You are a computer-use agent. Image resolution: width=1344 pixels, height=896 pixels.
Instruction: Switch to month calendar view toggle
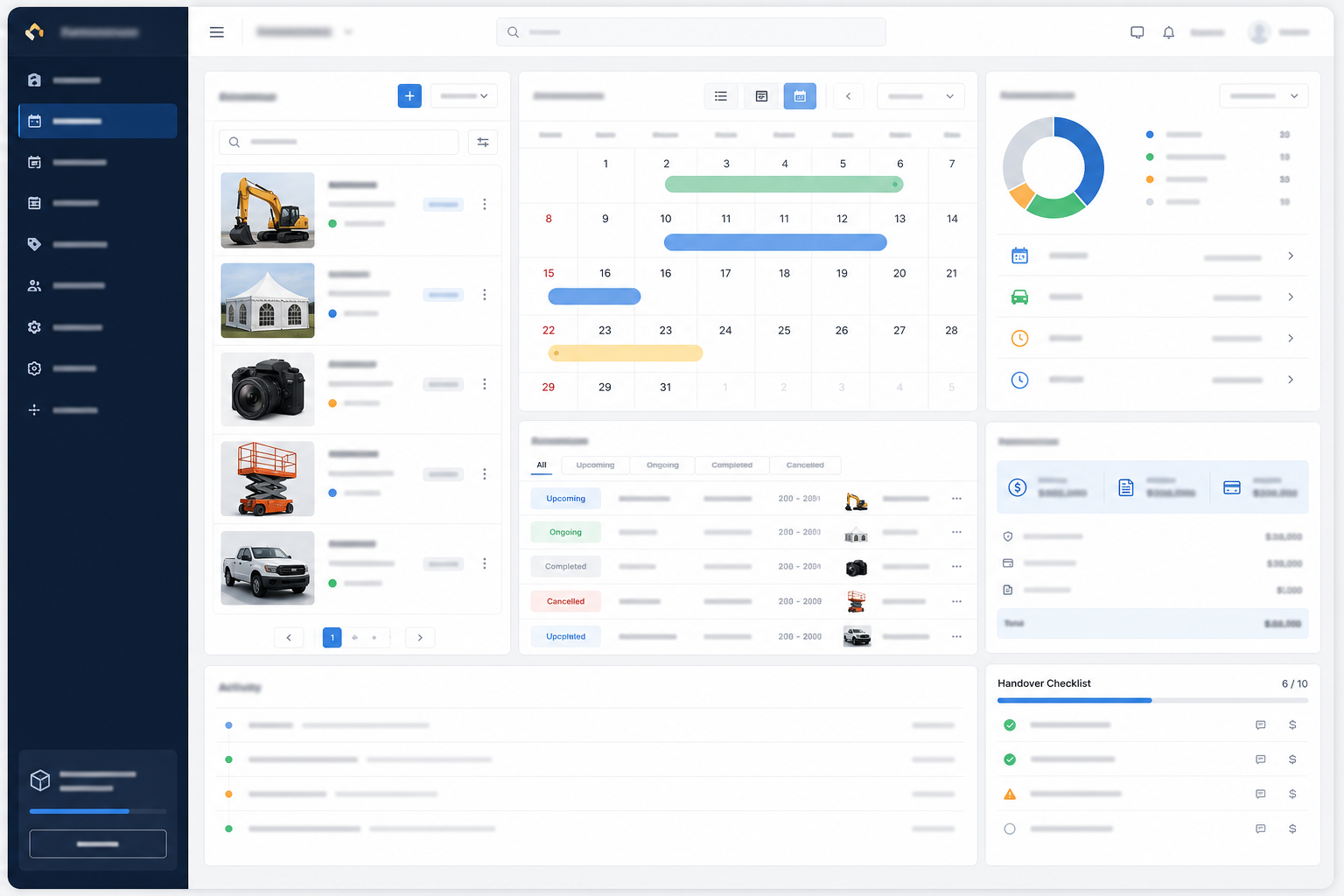(x=800, y=96)
